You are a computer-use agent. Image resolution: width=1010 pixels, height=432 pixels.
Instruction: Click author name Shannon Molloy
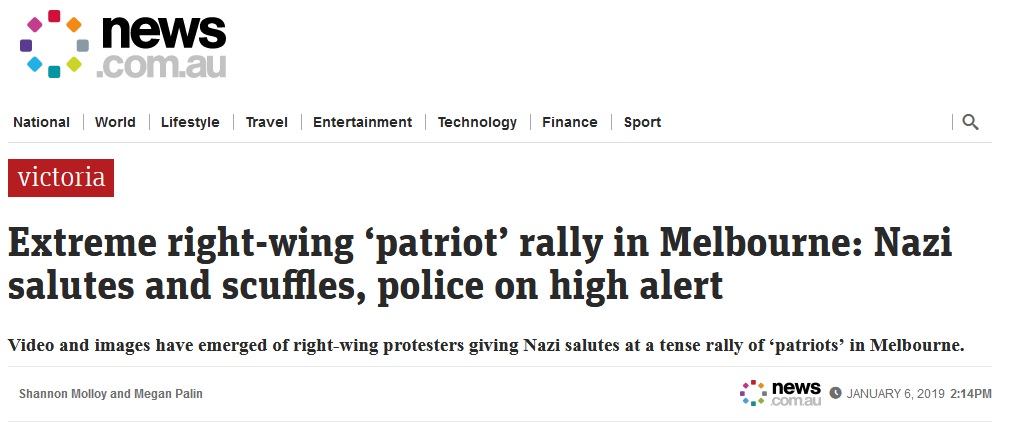point(64,393)
